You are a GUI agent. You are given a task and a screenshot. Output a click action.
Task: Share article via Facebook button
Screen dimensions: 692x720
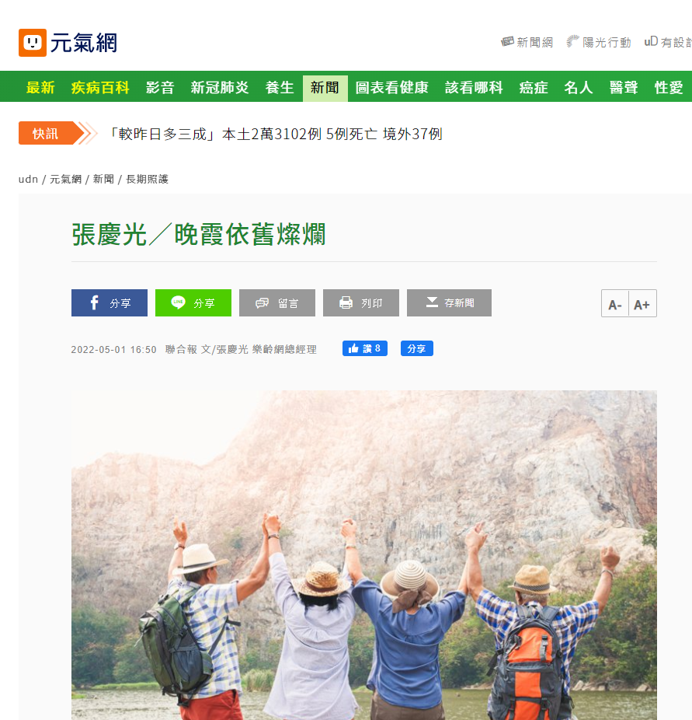coord(109,303)
